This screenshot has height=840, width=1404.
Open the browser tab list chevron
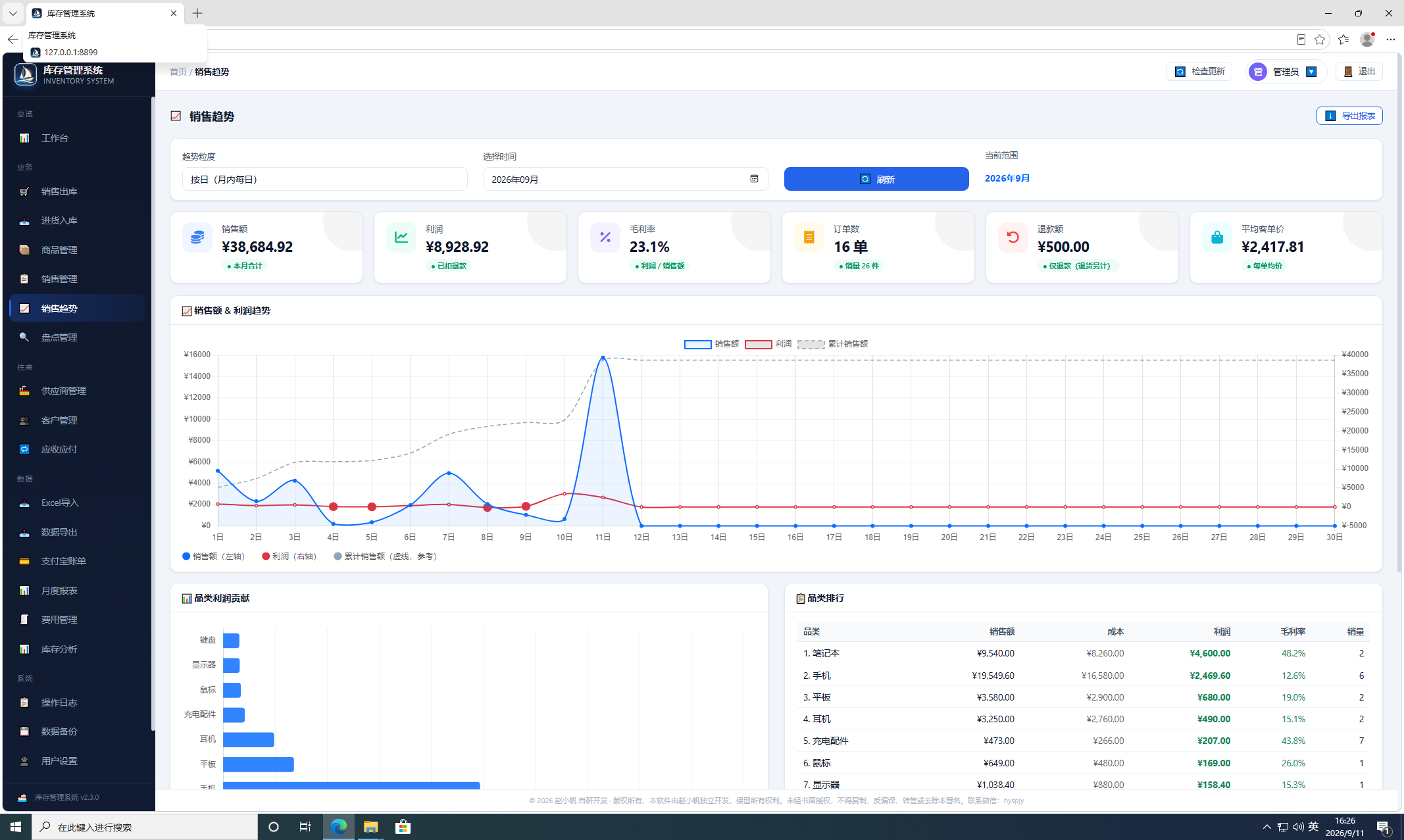pos(13,13)
